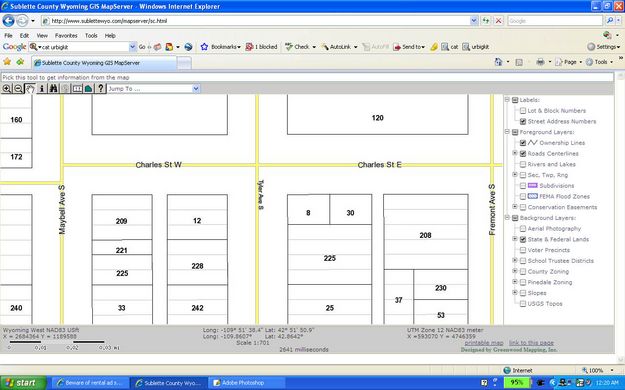This screenshot has width=625, height=390.
Task: Enable the Lot & Block Numbers checkbox
Action: [x=523, y=111]
